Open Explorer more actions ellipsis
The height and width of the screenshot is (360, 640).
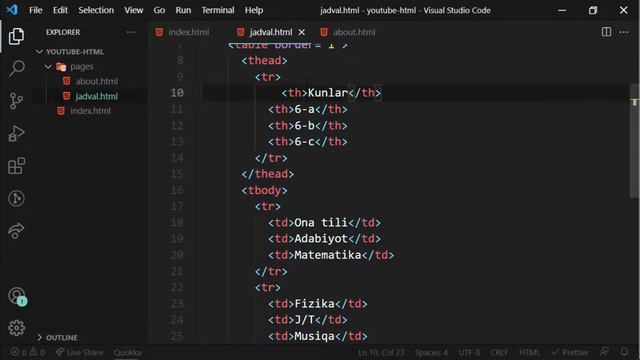pyautogui.click(x=131, y=32)
